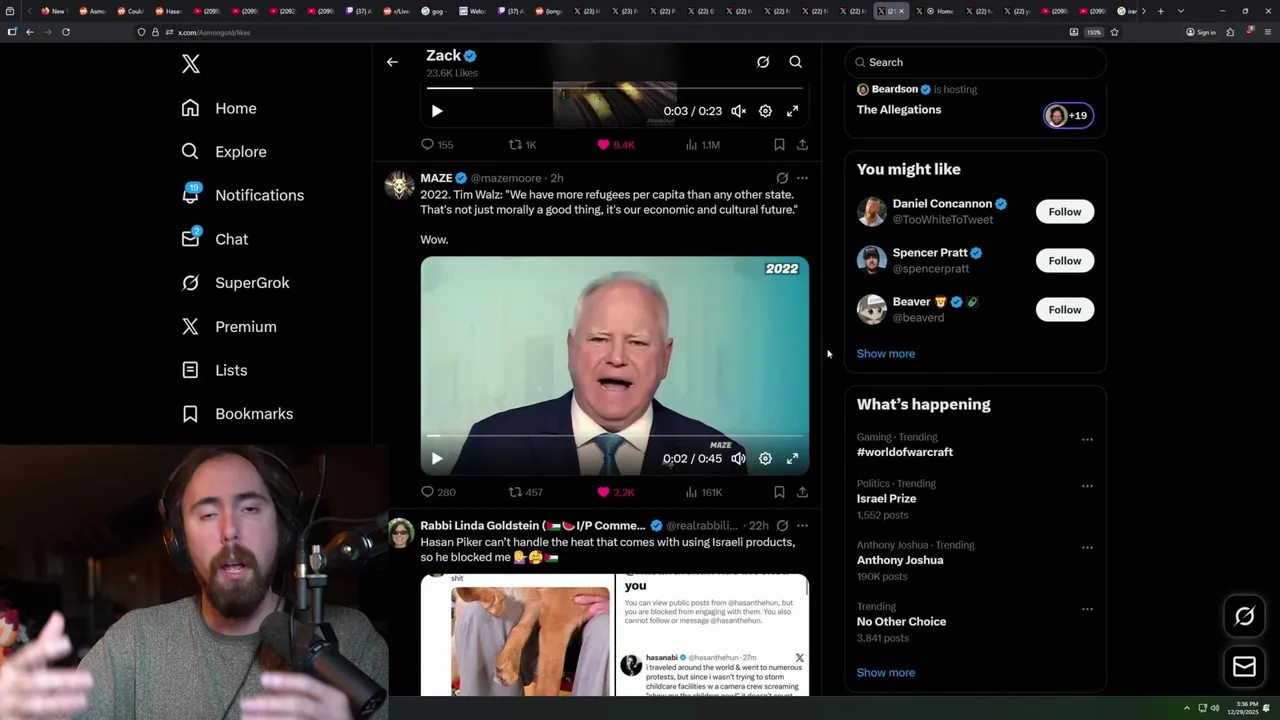The height and width of the screenshot is (720, 1280).
Task: Click back arrow next to Zack
Action: (392, 62)
